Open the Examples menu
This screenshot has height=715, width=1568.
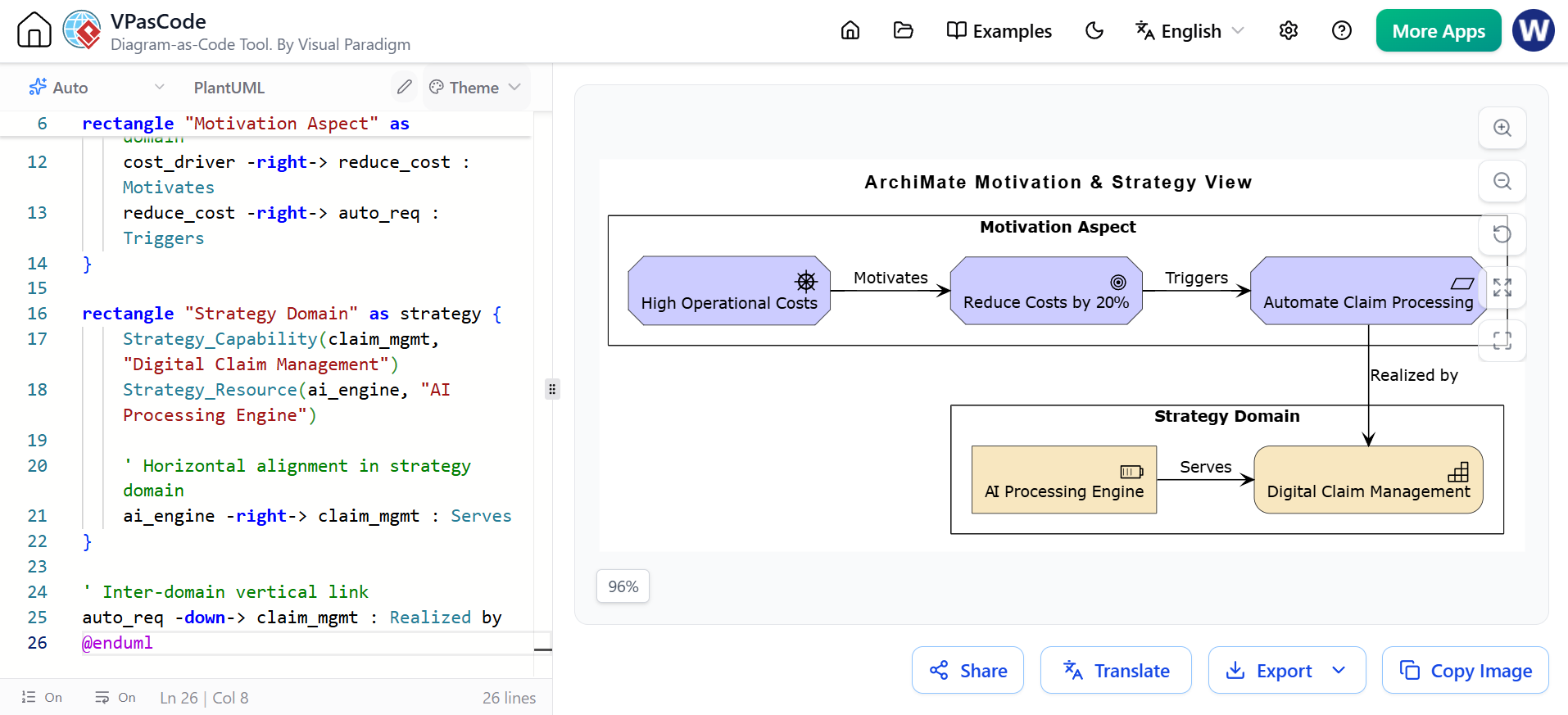click(999, 30)
